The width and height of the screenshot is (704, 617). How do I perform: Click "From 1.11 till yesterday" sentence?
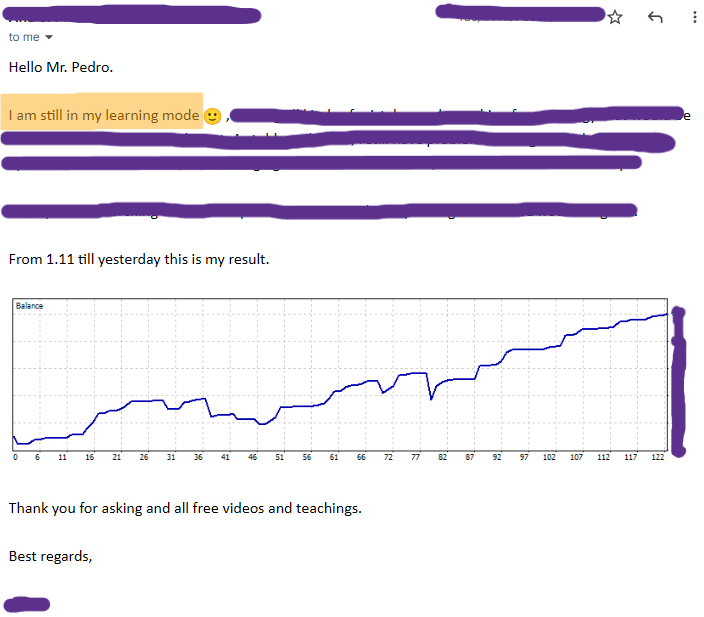click(138, 259)
